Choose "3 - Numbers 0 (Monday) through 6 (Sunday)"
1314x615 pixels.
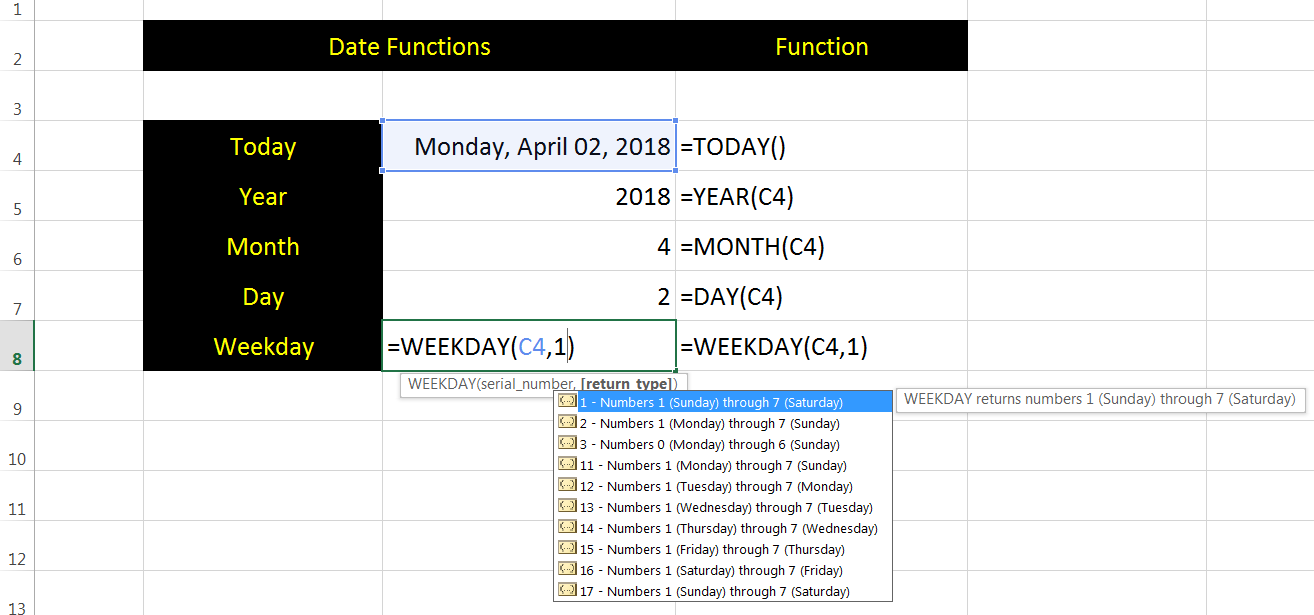[710, 444]
